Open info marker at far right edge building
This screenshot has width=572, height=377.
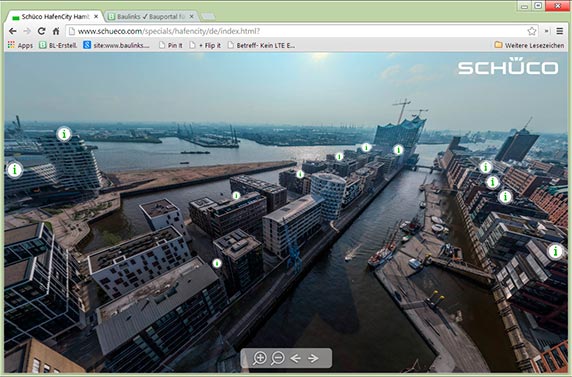[x=556, y=251]
